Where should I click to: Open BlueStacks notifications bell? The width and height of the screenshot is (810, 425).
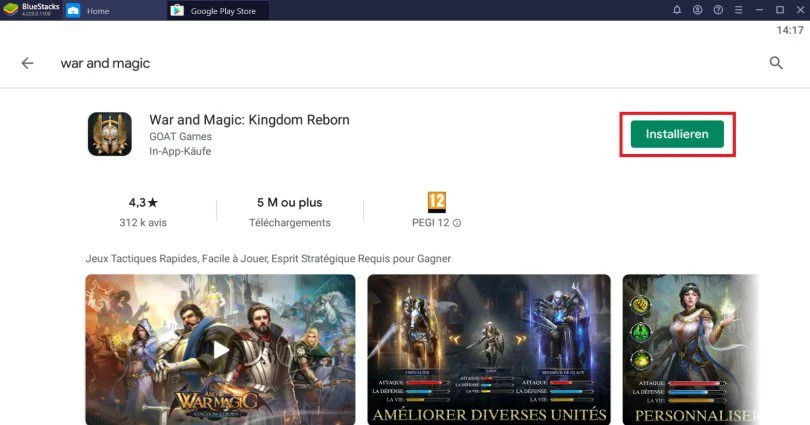tap(677, 10)
